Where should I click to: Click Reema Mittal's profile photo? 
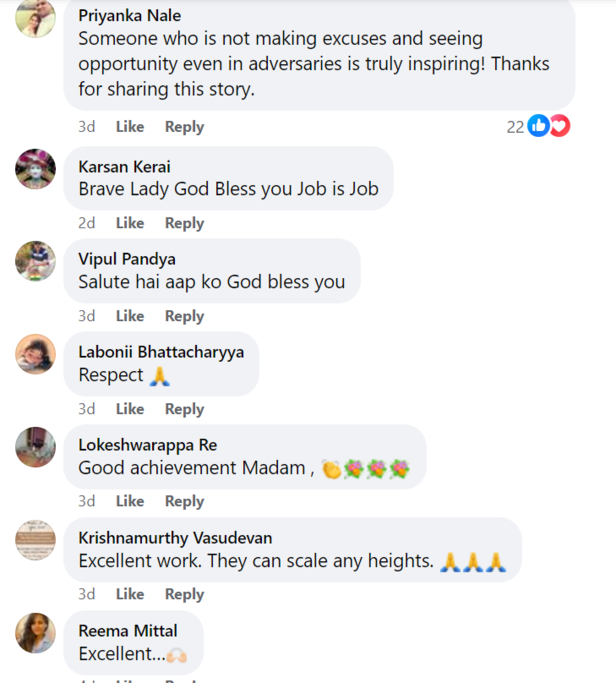[36, 632]
